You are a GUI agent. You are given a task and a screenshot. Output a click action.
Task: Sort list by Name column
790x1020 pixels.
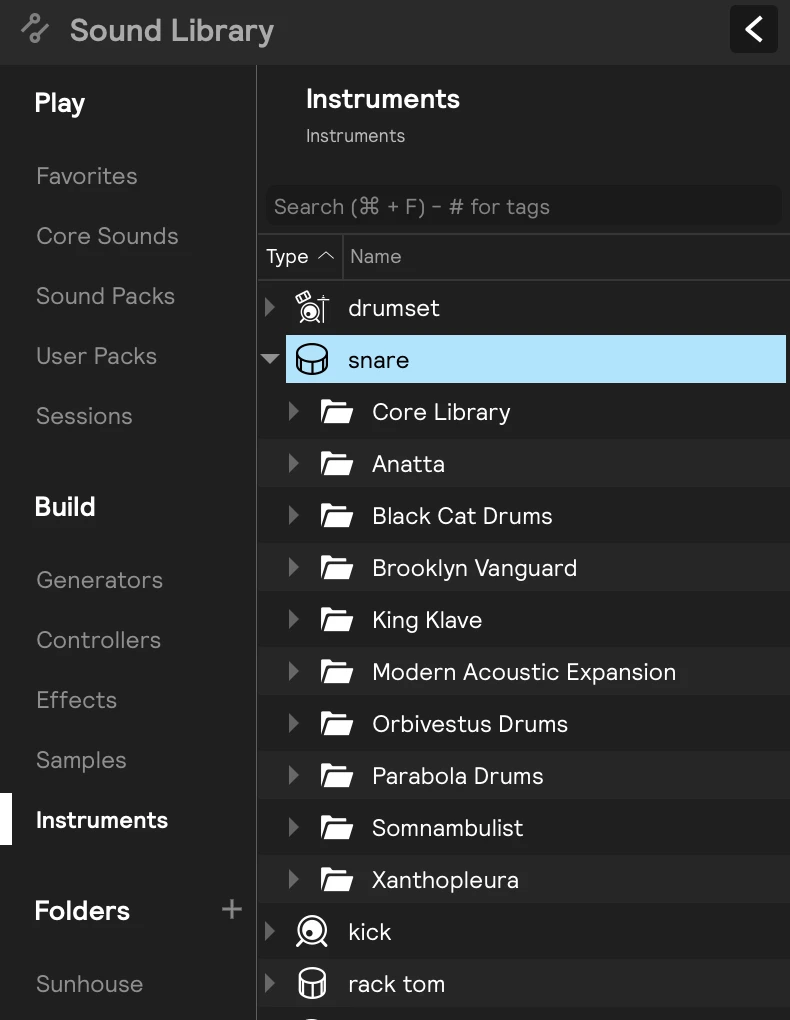click(375, 256)
